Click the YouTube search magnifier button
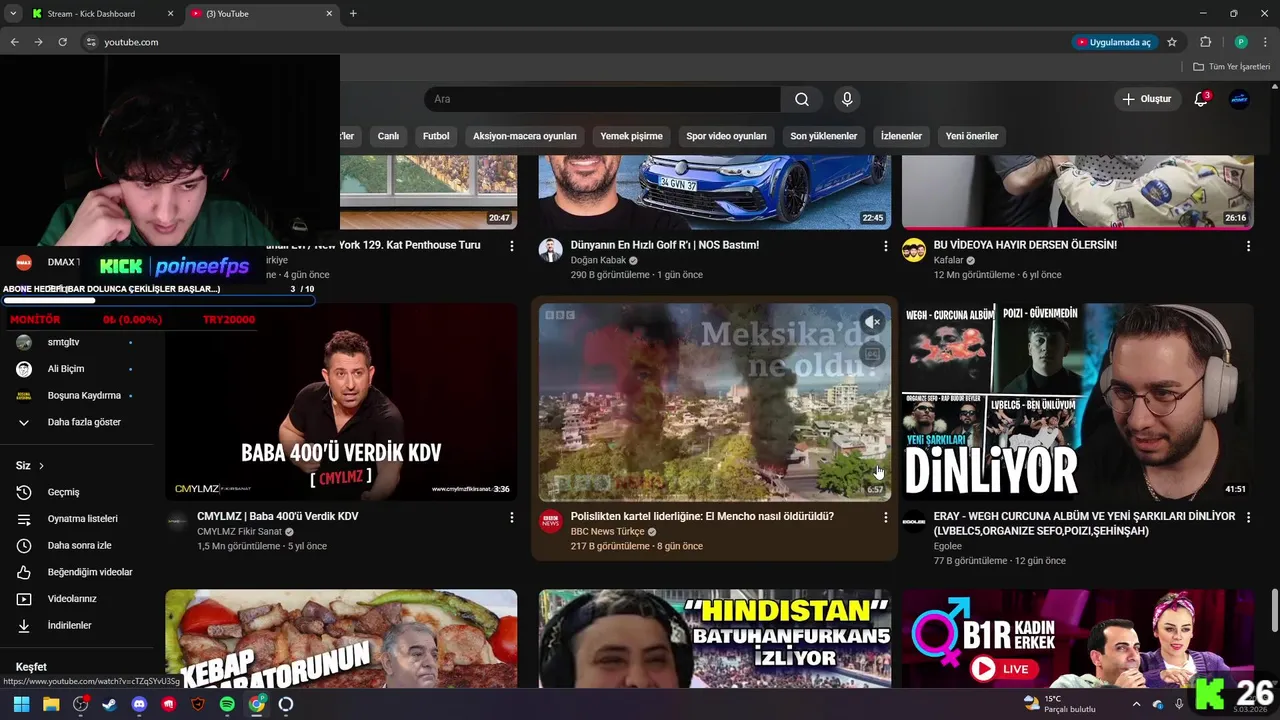This screenshot has width=1280, height=720. [x=802, y=99]
